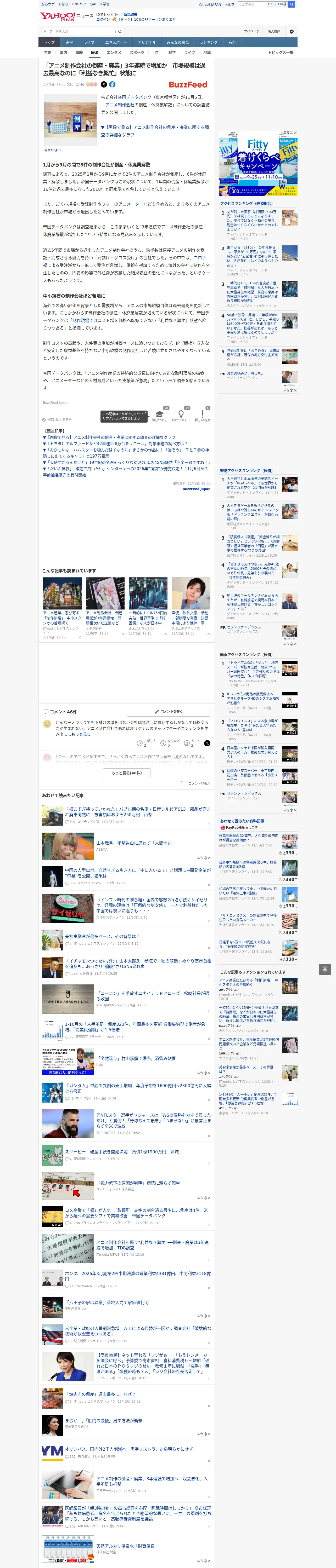This screenshot has width=336, height=1568.
Task: Open settings via the gear icon
Action: (292, 32)
